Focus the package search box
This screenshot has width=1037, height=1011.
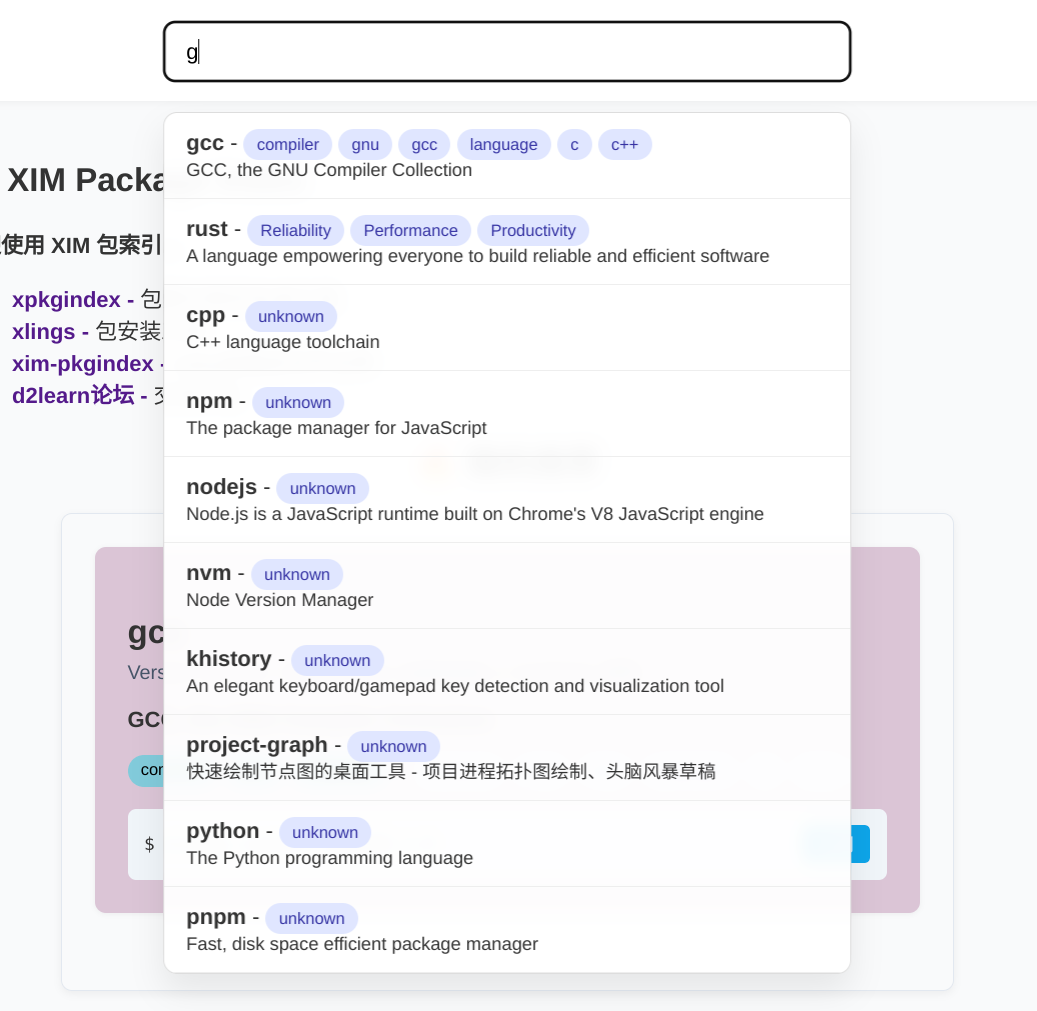(507, 52)
